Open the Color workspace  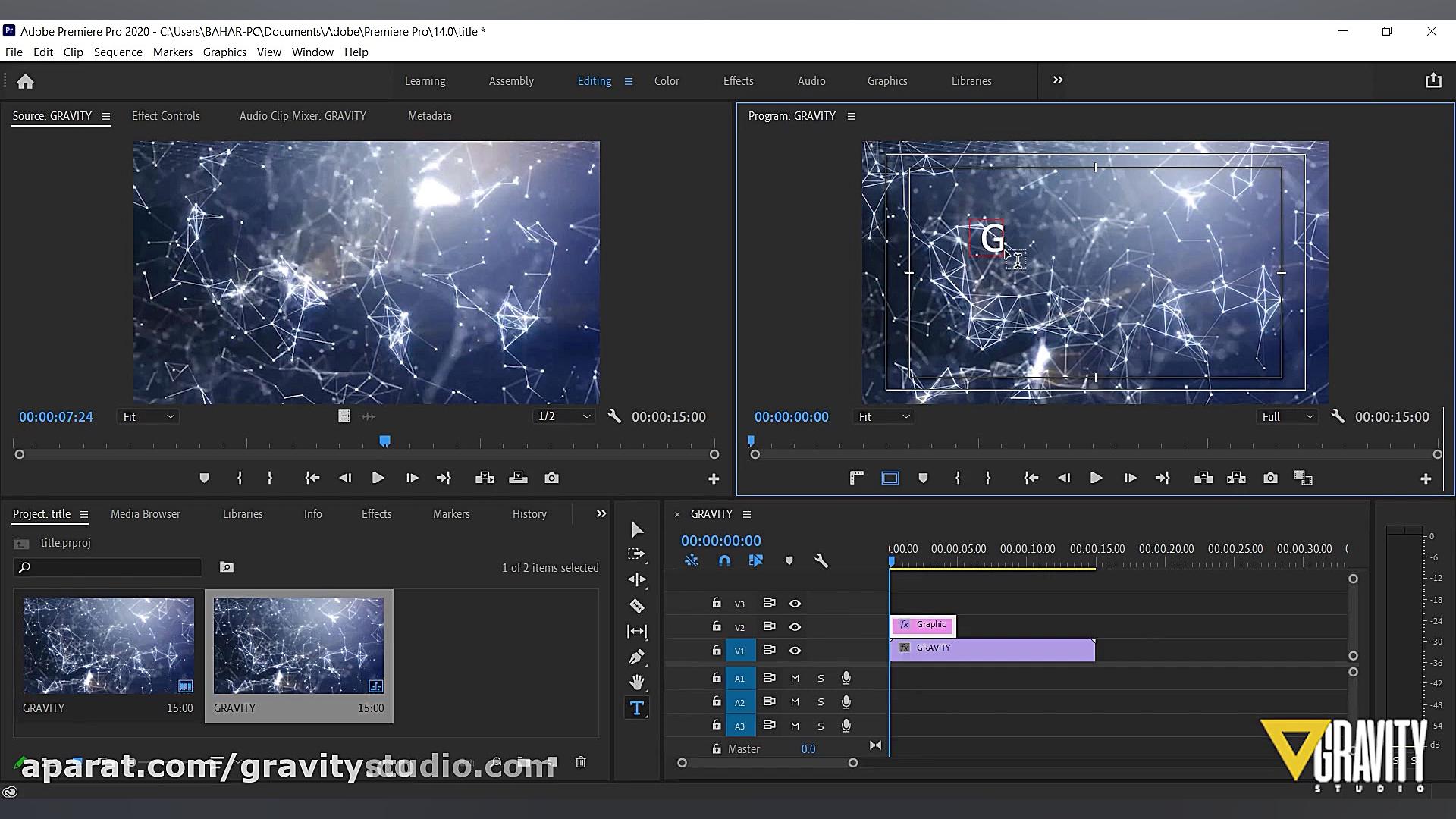(x=667, y=81)
